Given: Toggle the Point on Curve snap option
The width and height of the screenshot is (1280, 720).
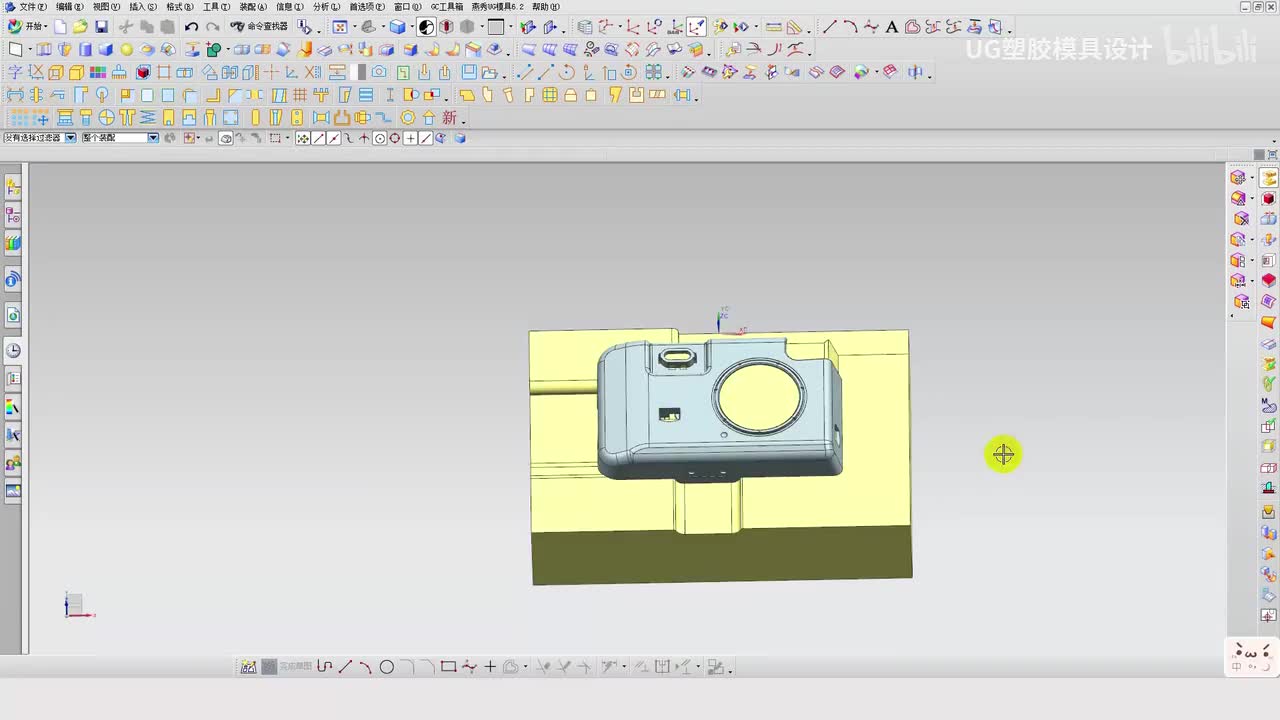Looking at the screenshot, I should (426, 138).
